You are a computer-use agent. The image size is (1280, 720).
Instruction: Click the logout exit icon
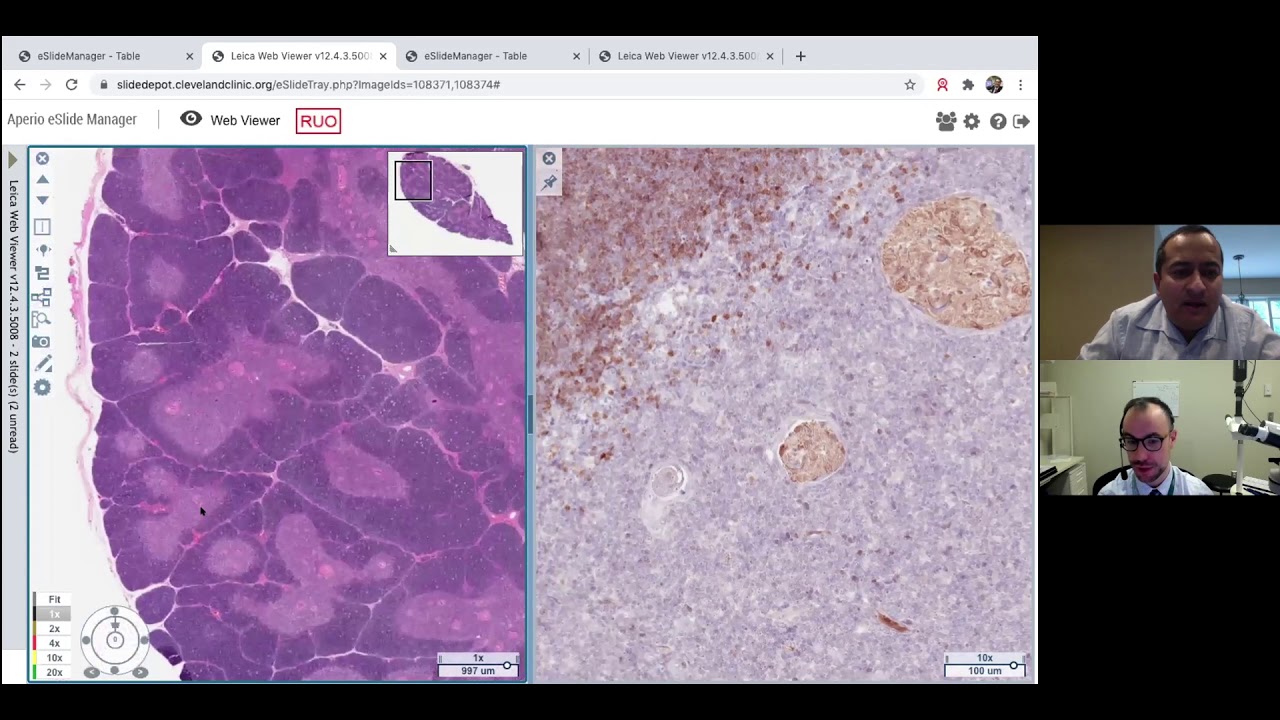click(x=1021, y=121)
